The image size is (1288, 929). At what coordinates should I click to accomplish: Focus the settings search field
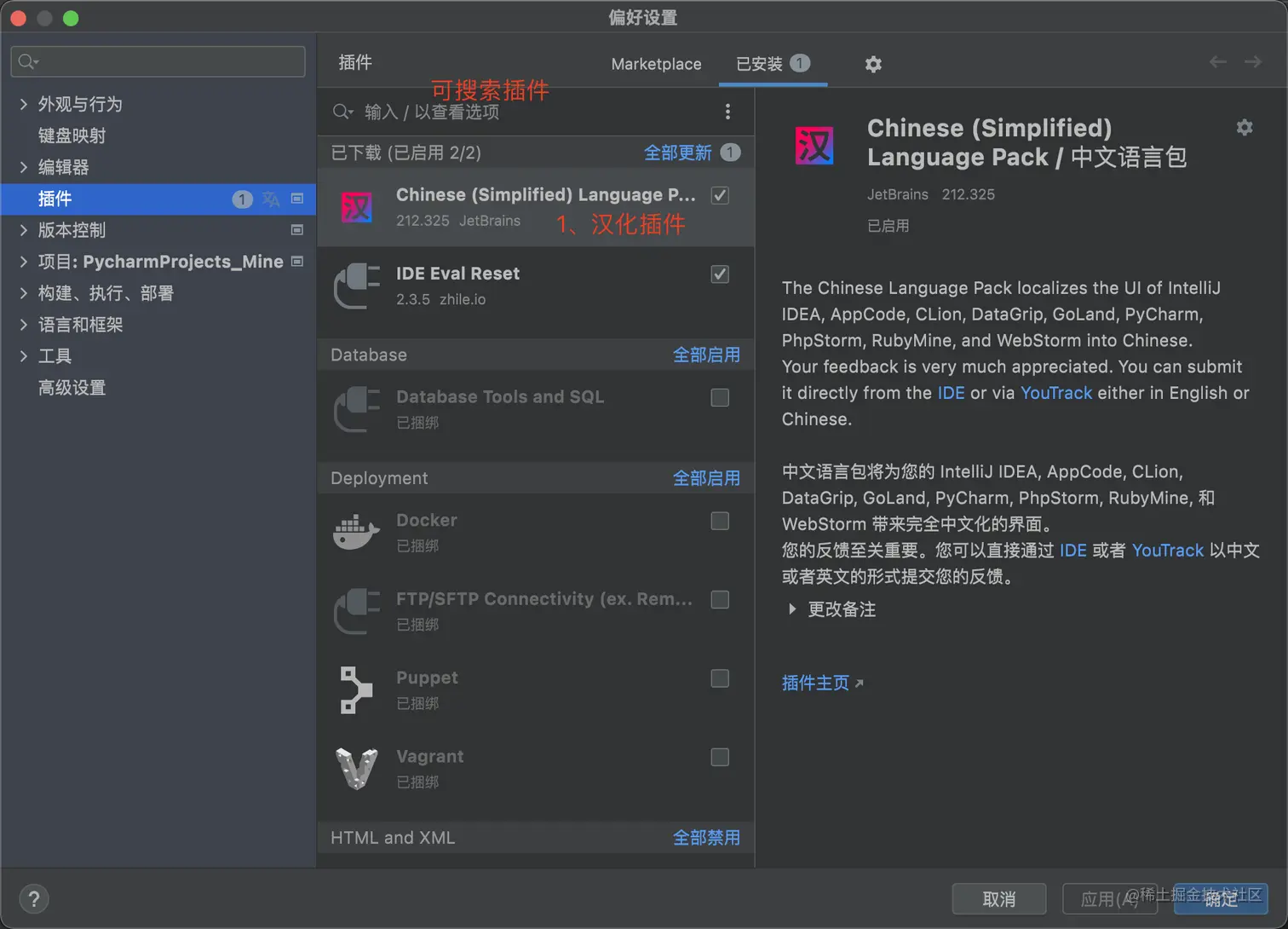pos(158,61)
